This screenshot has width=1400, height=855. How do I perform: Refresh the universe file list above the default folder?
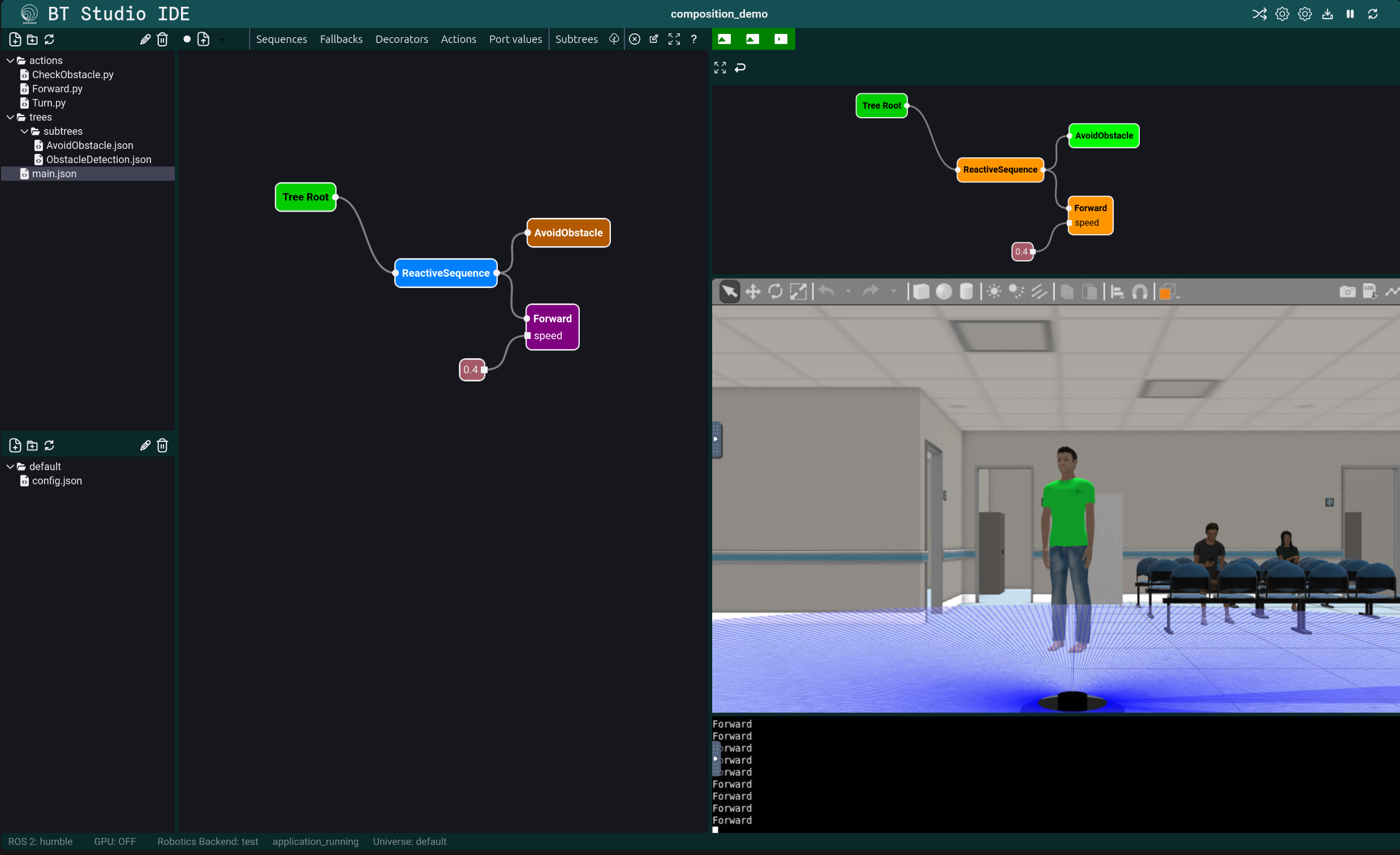tap(49, 445)
